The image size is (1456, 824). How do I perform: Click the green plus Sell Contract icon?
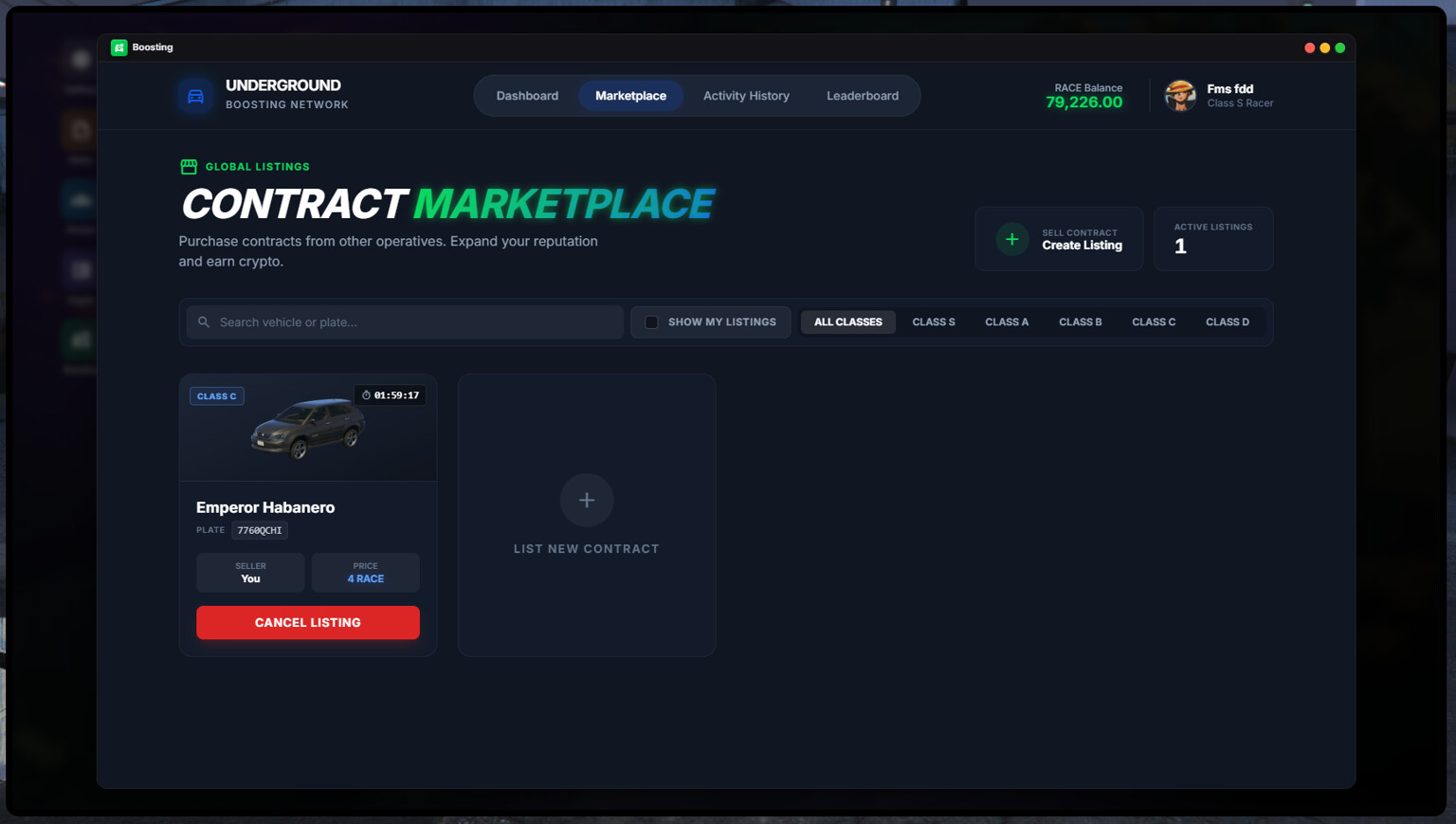point(1011,239)
